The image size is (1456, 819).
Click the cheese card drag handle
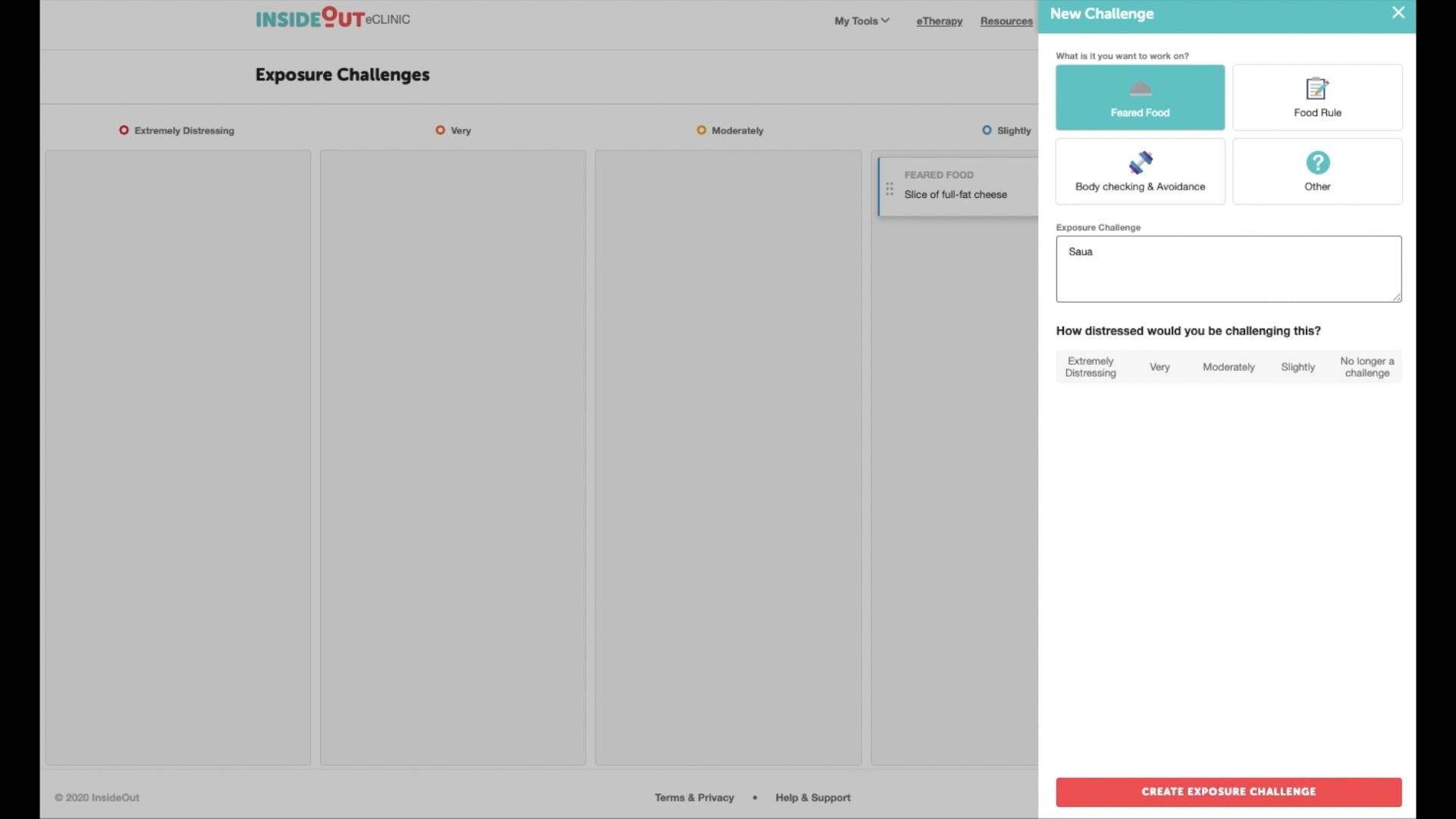click(x=890, y=188)
